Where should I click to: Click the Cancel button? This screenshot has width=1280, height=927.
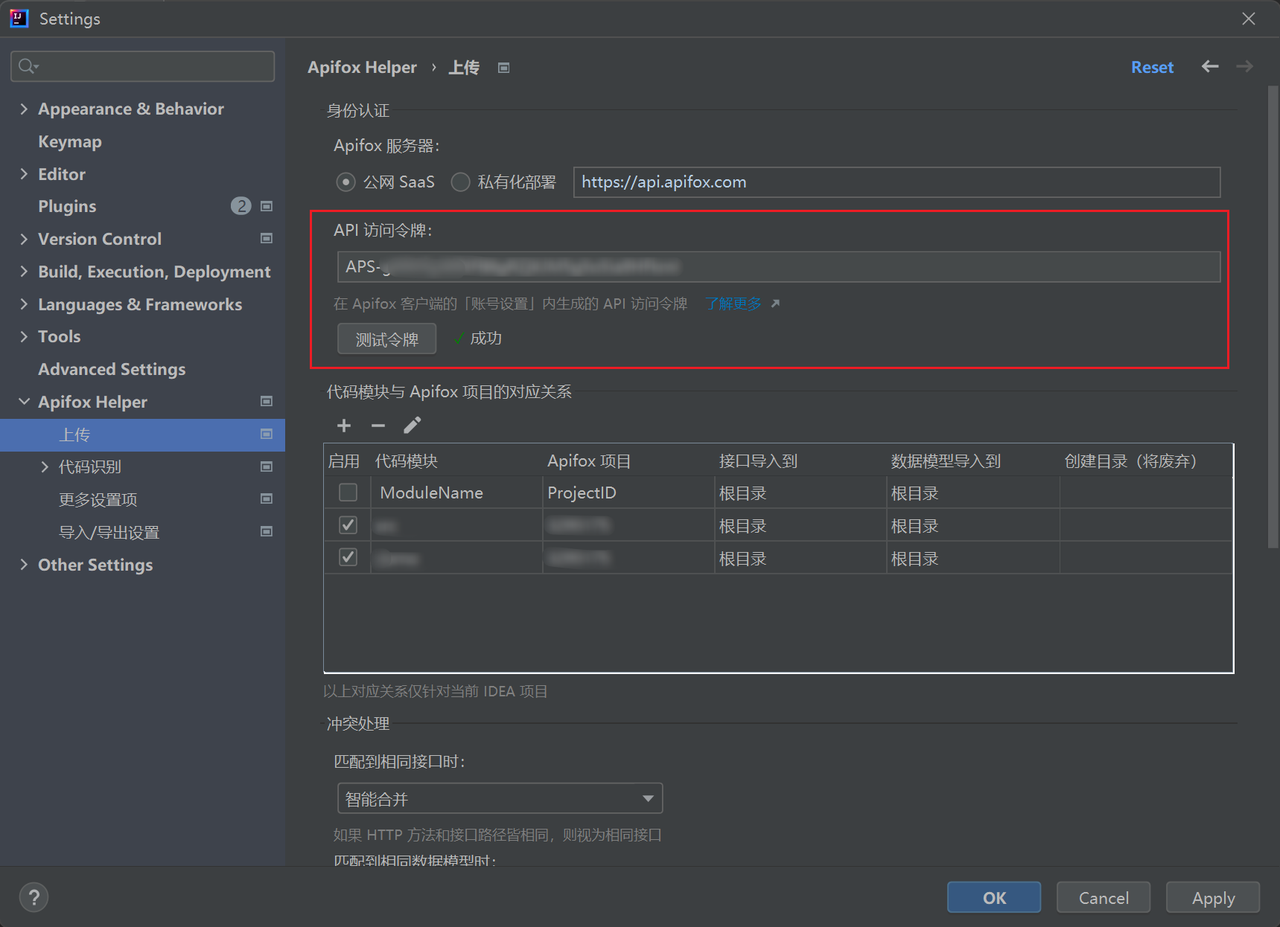(1103, 897)
